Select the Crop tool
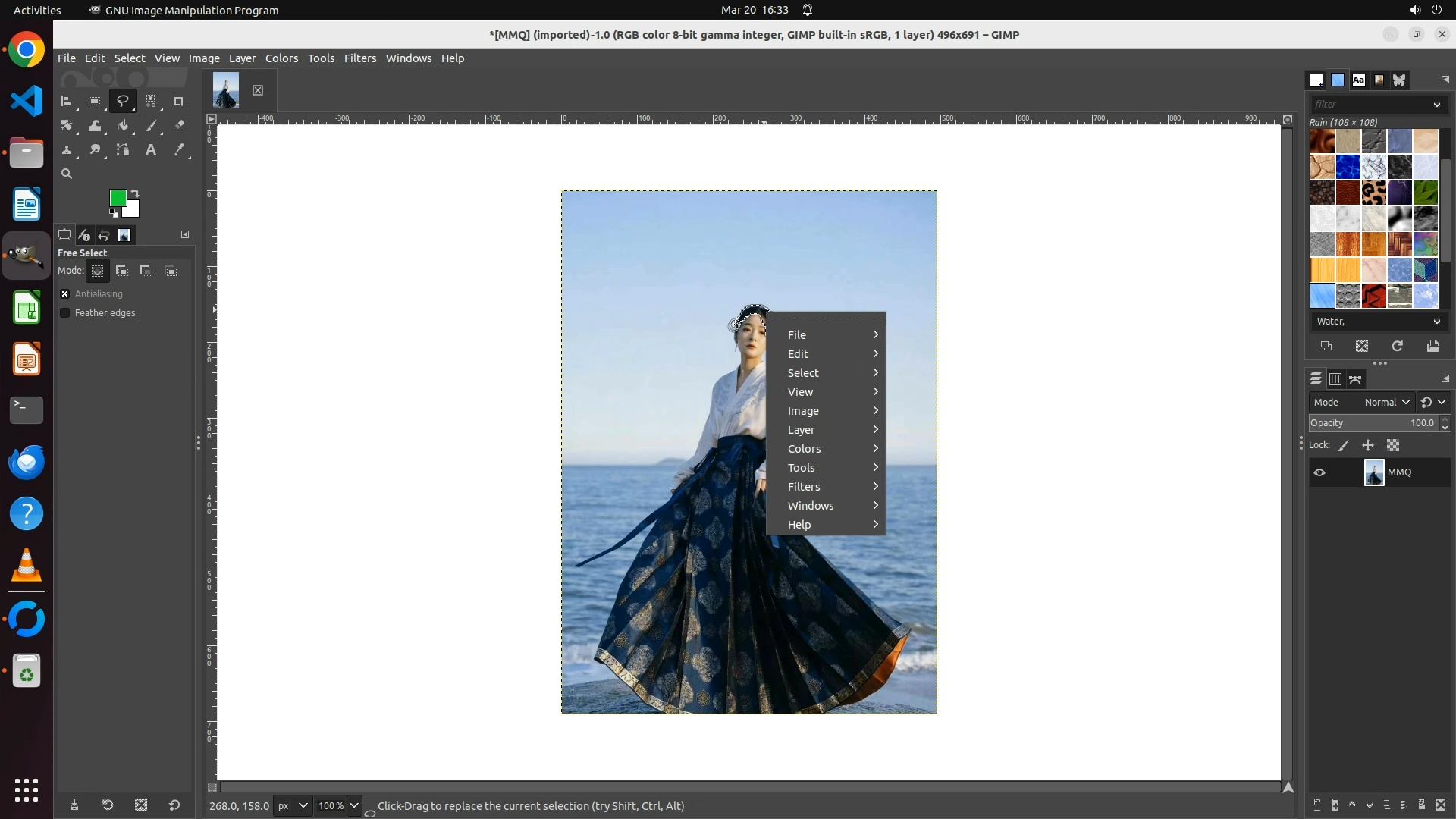 (179, 101)
